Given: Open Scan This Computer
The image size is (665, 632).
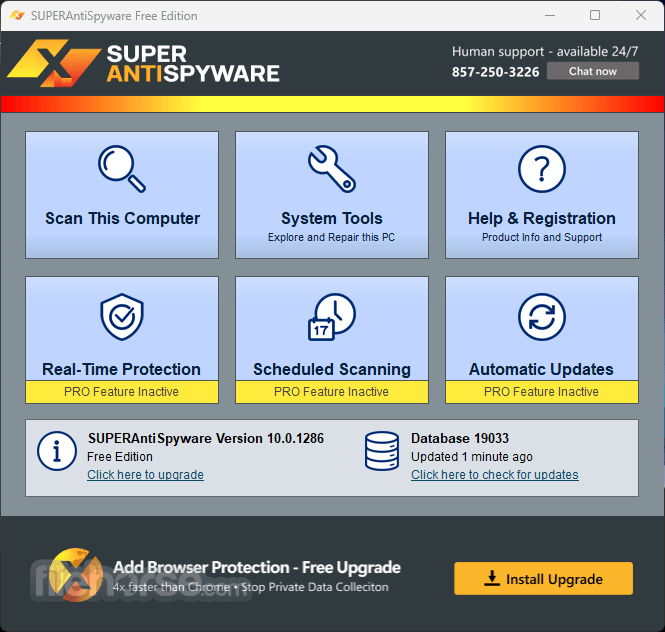Looking at the screenshot, I should tap(122, 195).
